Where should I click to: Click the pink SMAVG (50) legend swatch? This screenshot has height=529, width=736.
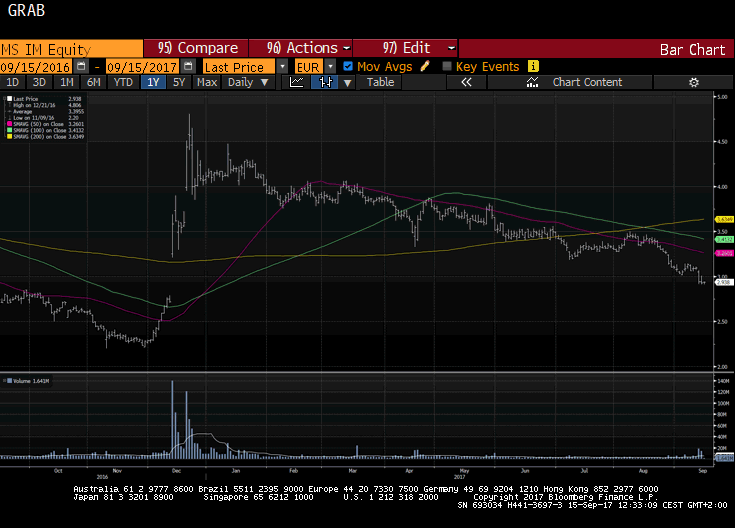pyautogui.click(x=10, y=123)
